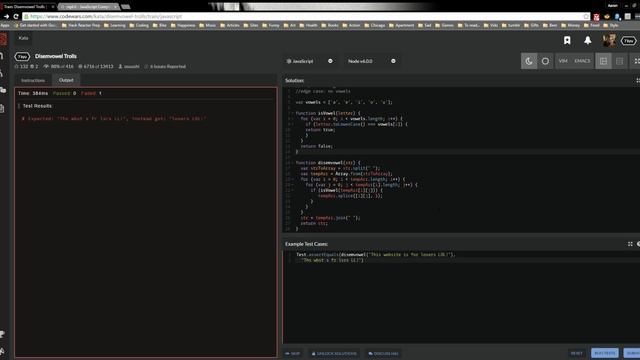Open the Music bookmark folder

pos(207,25)
